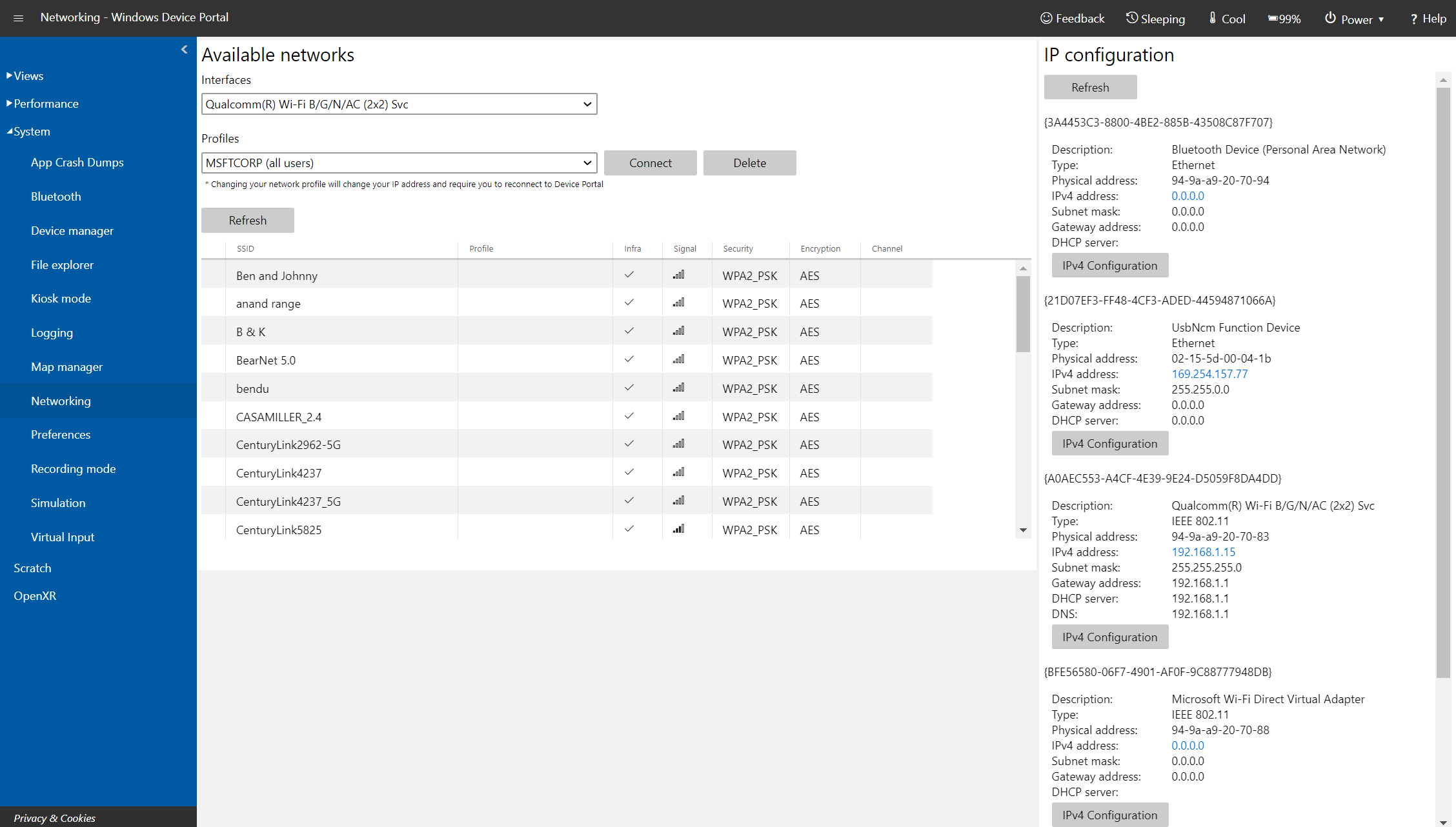Click the Sleeping power state icon
This screenshot has height=827, width=1456.
pos(1131,17)
